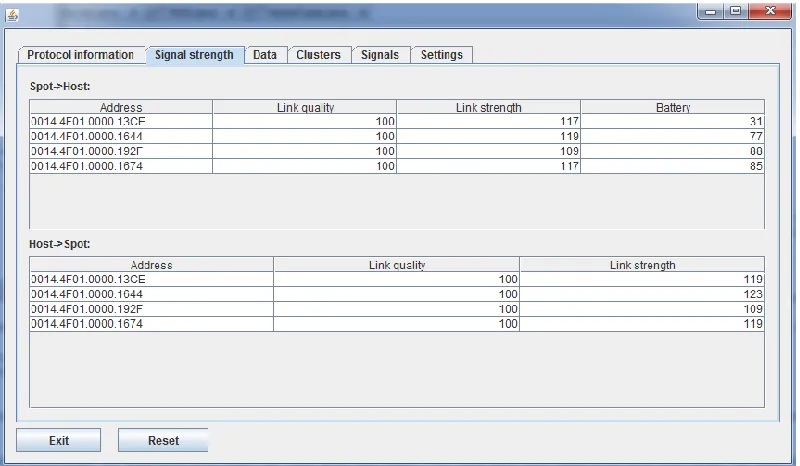Click link quality 100 in Host->Spot 13CE row
800x466 pixels.
click(397, 279)
